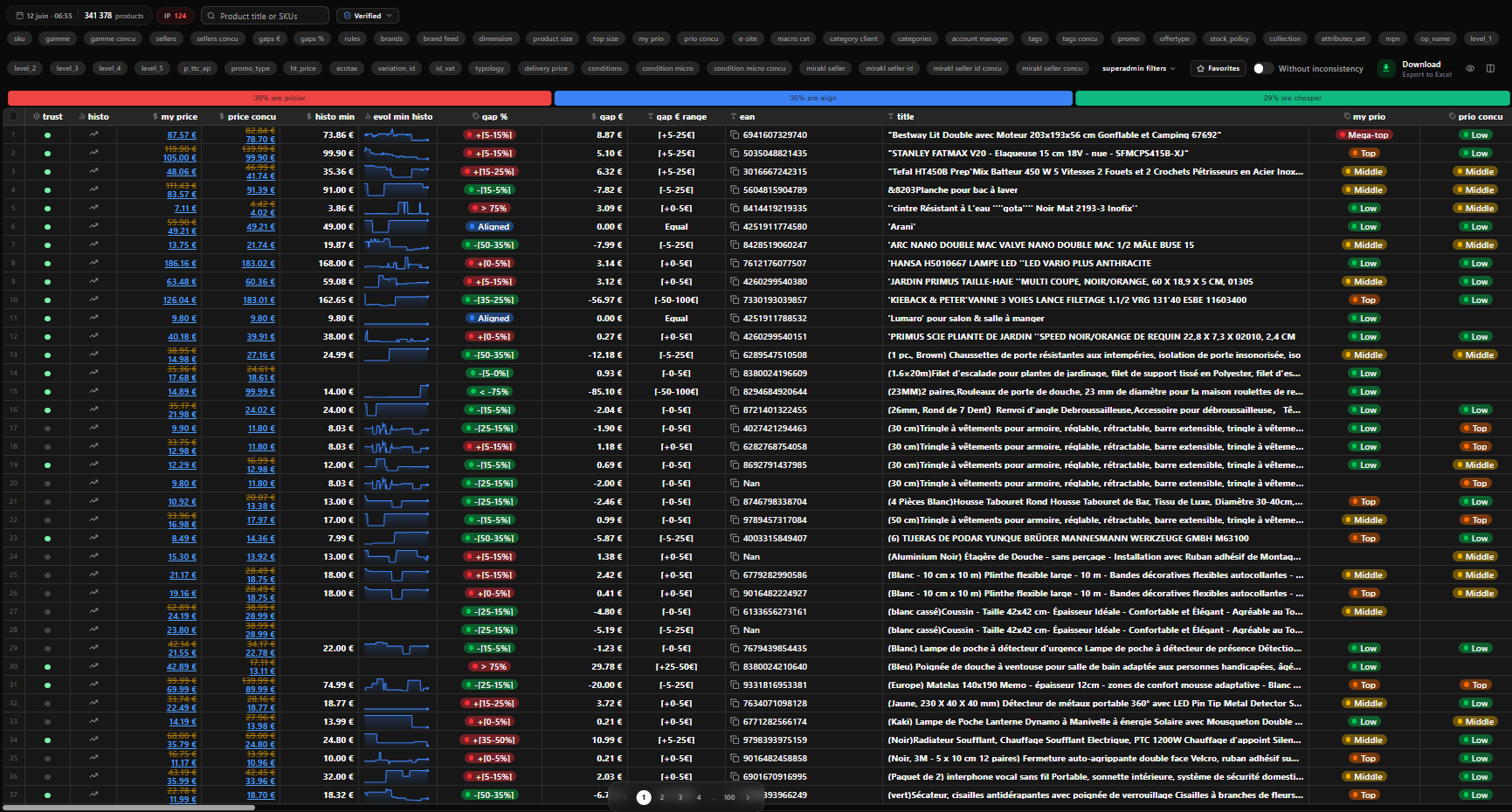Open the delivery price filter chip

point(546,68)
